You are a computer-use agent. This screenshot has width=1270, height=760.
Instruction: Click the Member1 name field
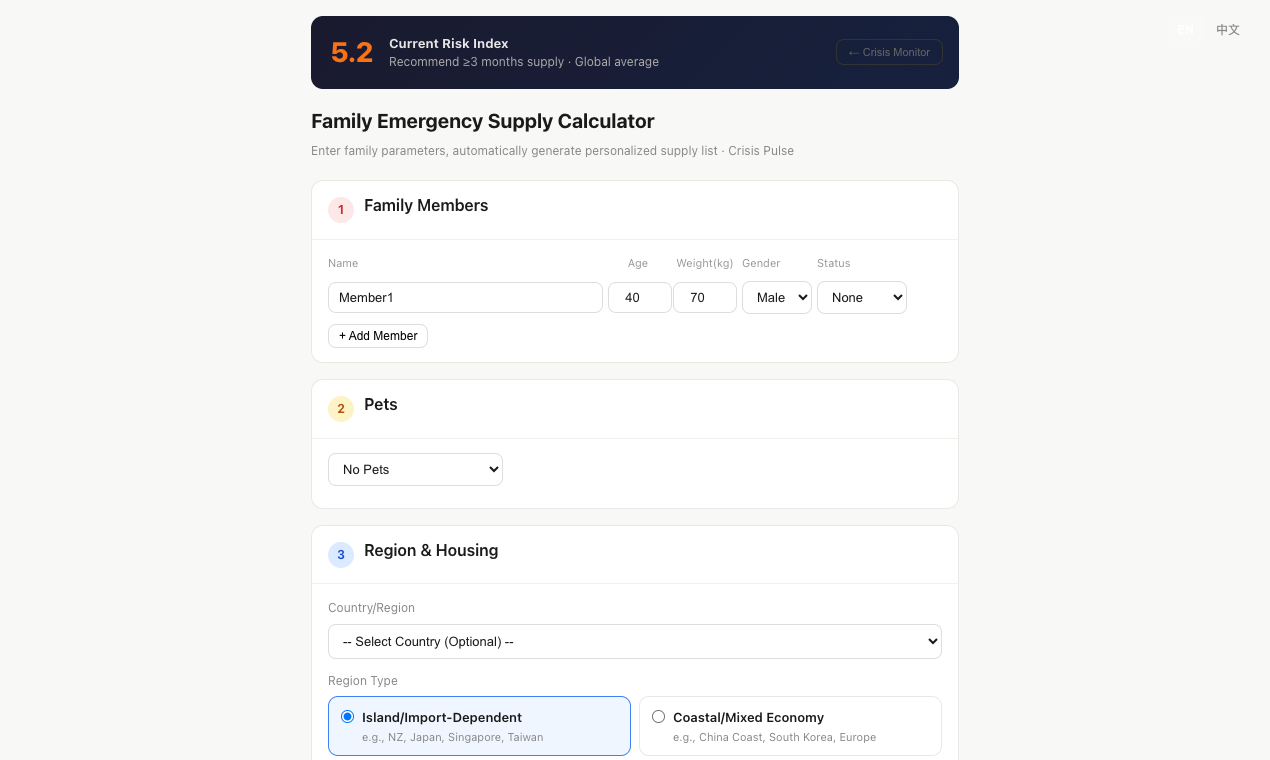tap(465, 298)
